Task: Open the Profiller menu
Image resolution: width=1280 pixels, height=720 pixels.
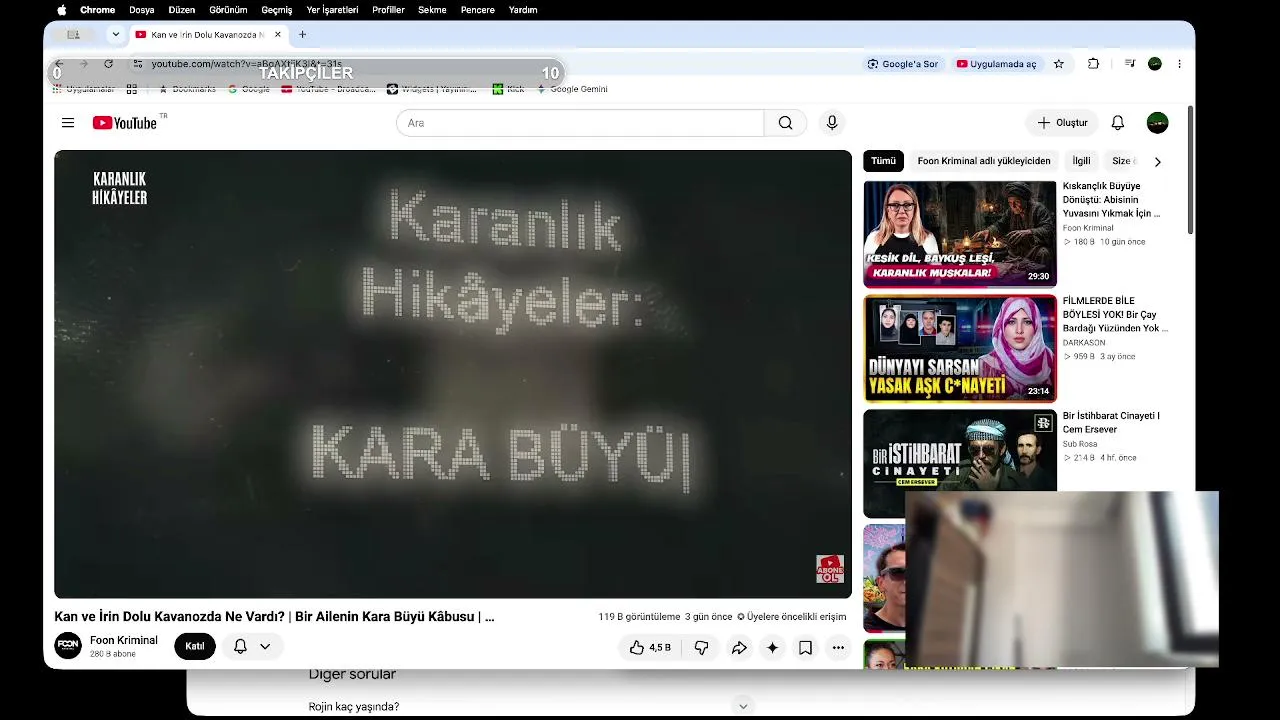Action: [388, 10]
